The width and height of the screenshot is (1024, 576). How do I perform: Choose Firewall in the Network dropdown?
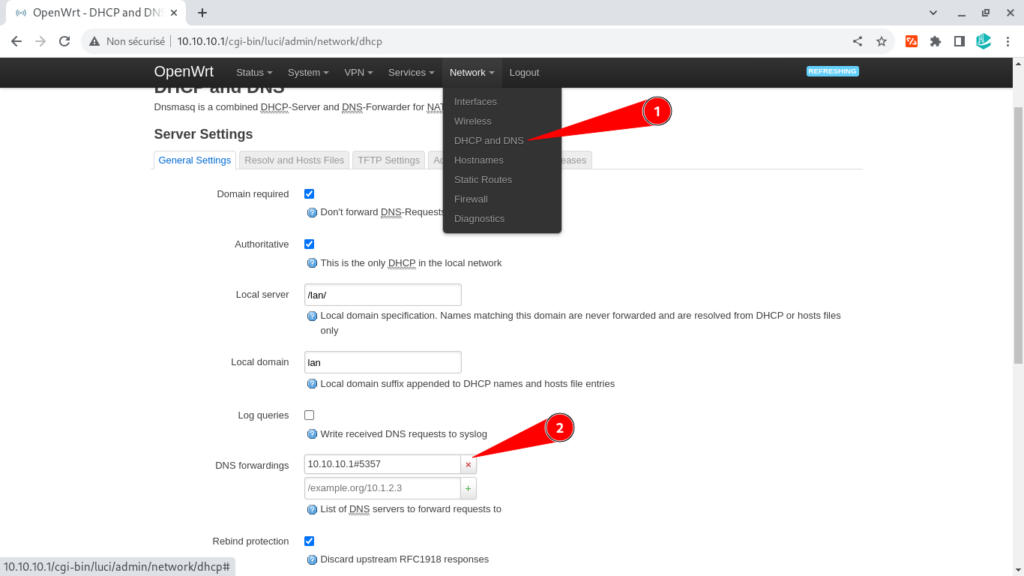click(471, 199)
